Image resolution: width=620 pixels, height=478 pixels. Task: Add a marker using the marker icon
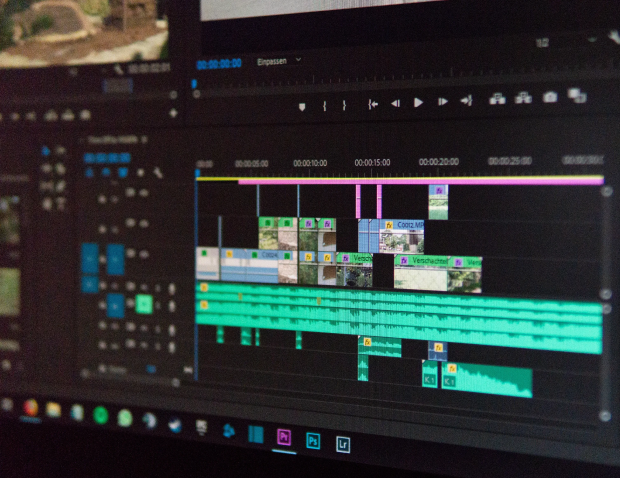[302, 105]
